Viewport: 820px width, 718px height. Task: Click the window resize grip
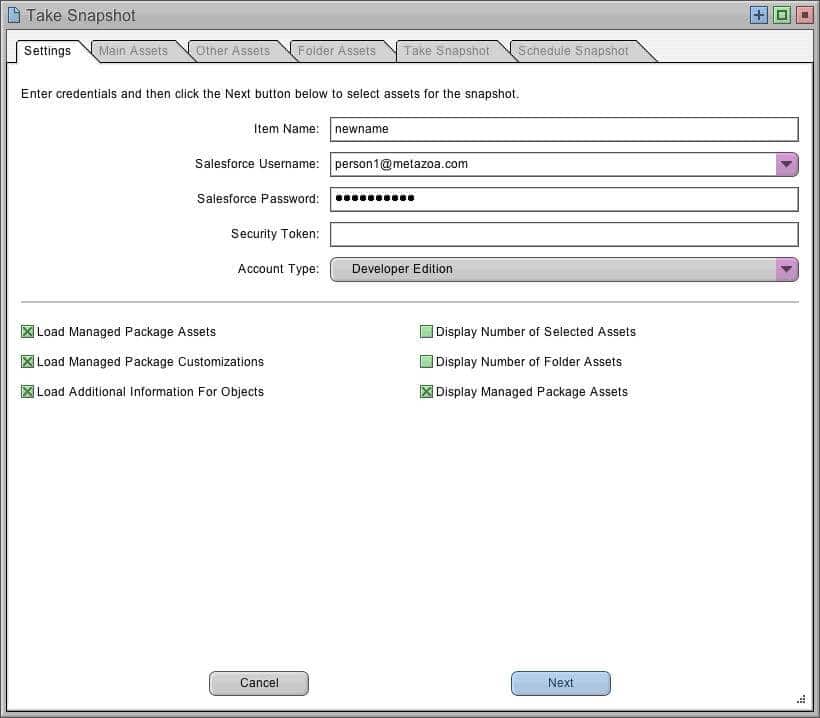[x=801, y=699]
